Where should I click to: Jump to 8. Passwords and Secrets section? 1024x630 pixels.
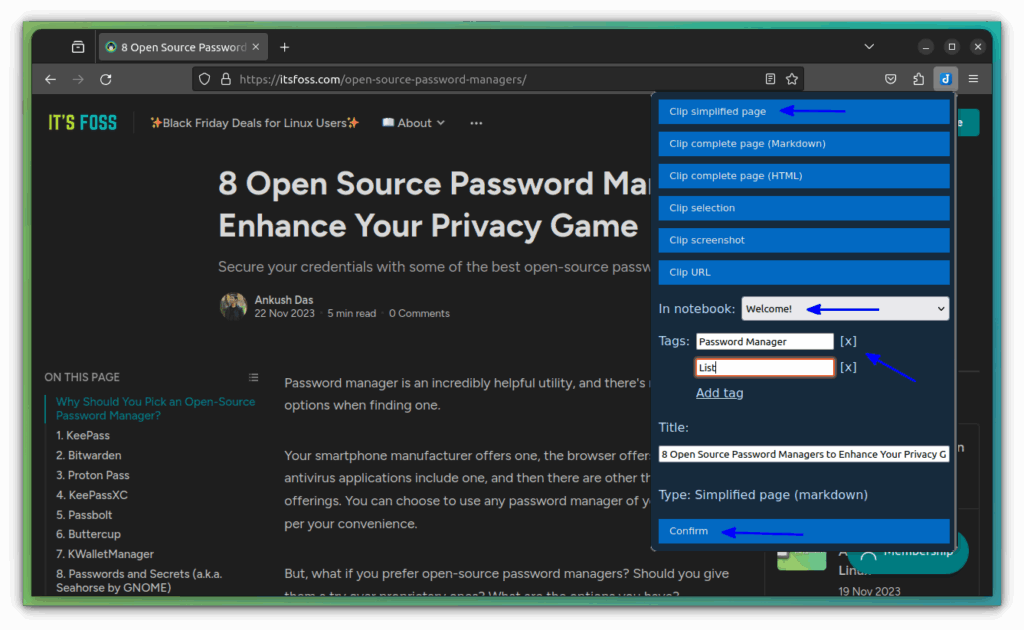pyautogui.click(x=139, y=580)
